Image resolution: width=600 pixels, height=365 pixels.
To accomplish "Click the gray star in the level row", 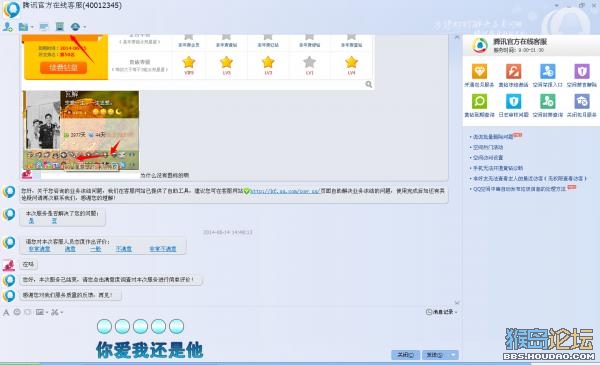I will click(x=310, y=62).
